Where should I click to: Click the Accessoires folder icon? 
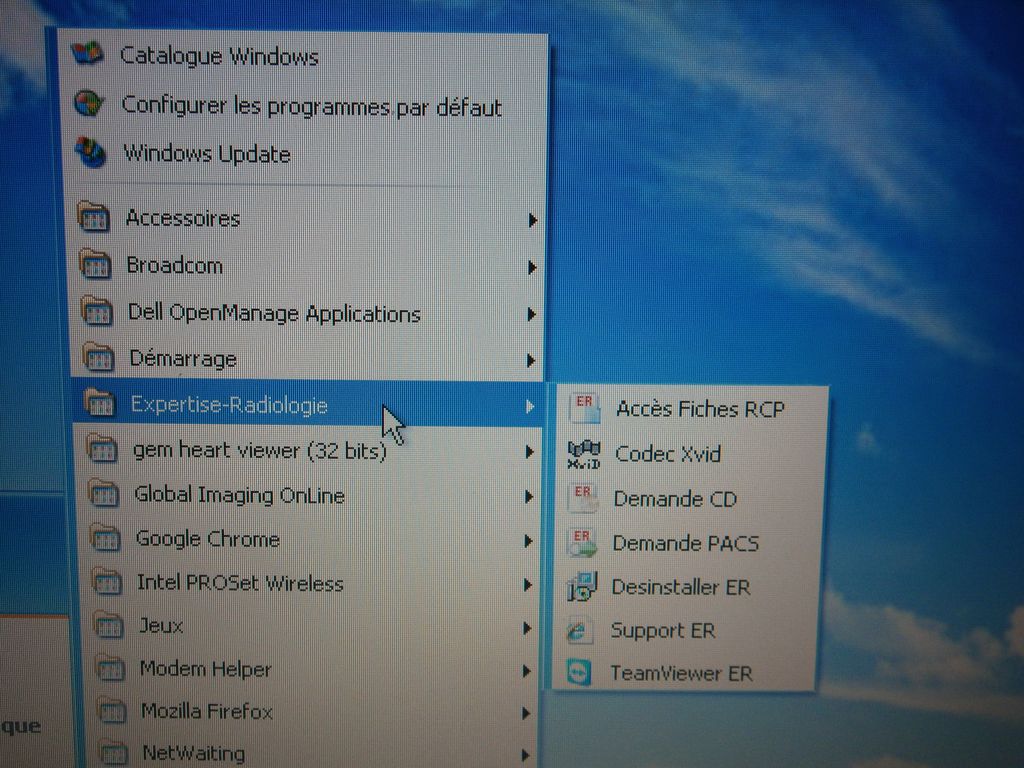[93, 217]
